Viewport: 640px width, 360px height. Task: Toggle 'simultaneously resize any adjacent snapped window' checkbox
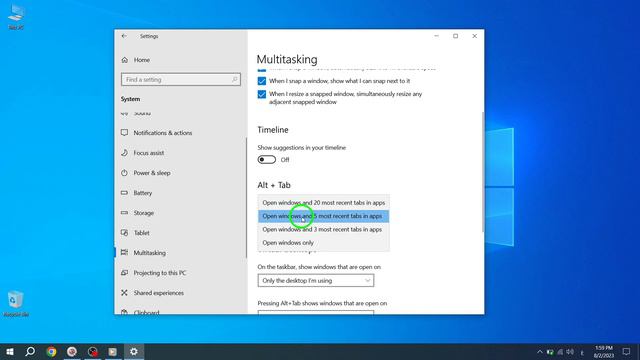click(262, 94)
